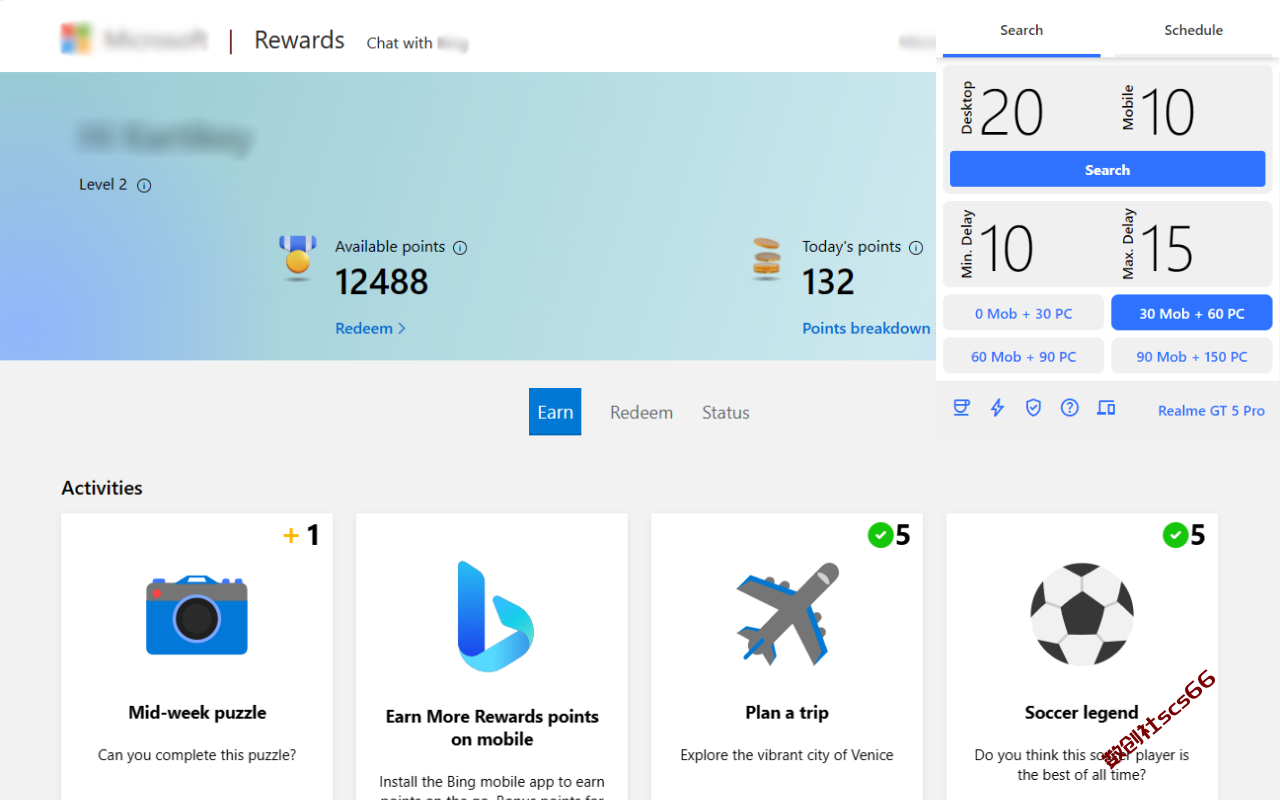Open the Plan a trip card title
This screenshot has width=1280, height=800.
click(x=787, y=713)
